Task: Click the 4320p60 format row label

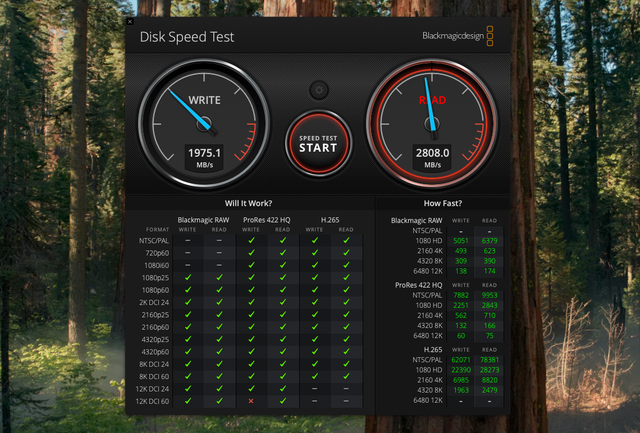Action: click(156, 352)
